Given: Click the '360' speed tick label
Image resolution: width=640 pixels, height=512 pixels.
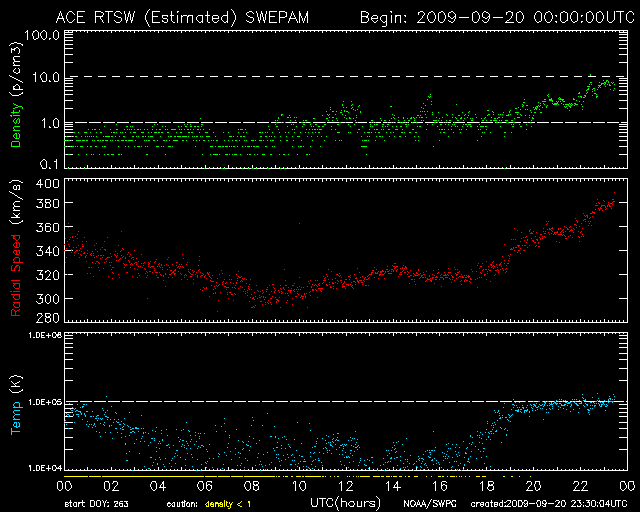Looking at the screenshot, I should pos(47,227).
